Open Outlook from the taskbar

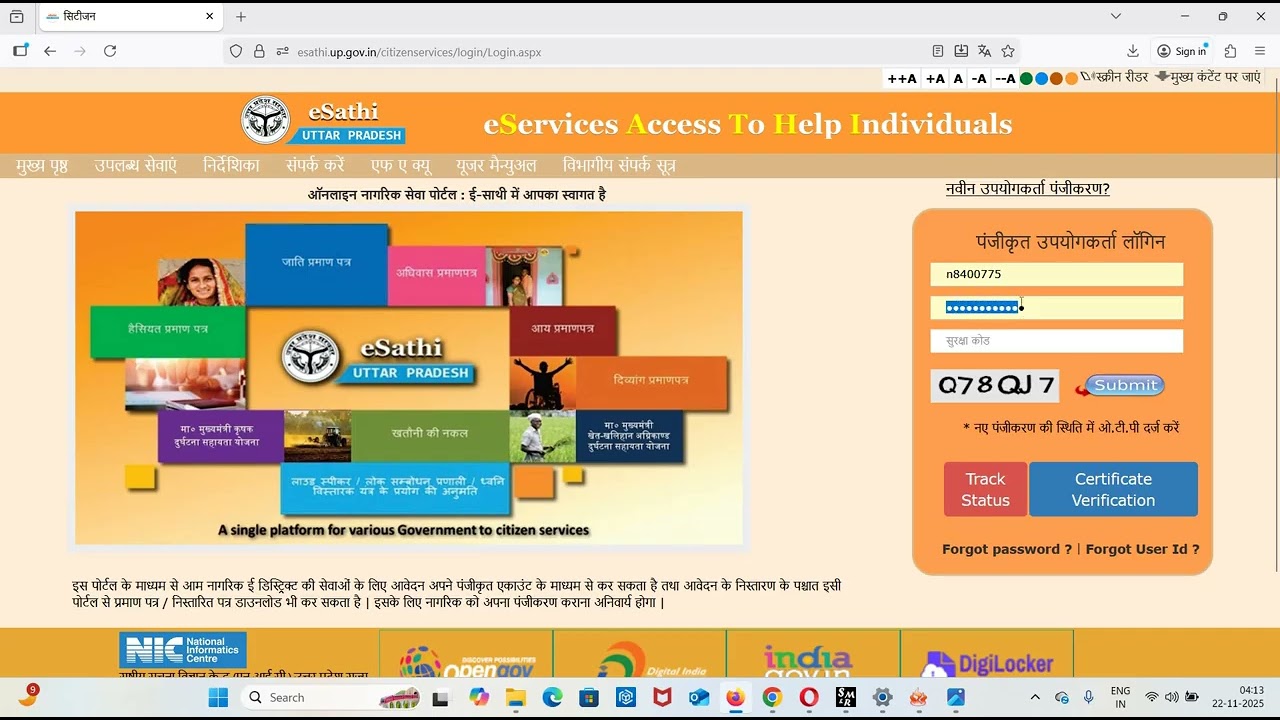coord(699,697)
